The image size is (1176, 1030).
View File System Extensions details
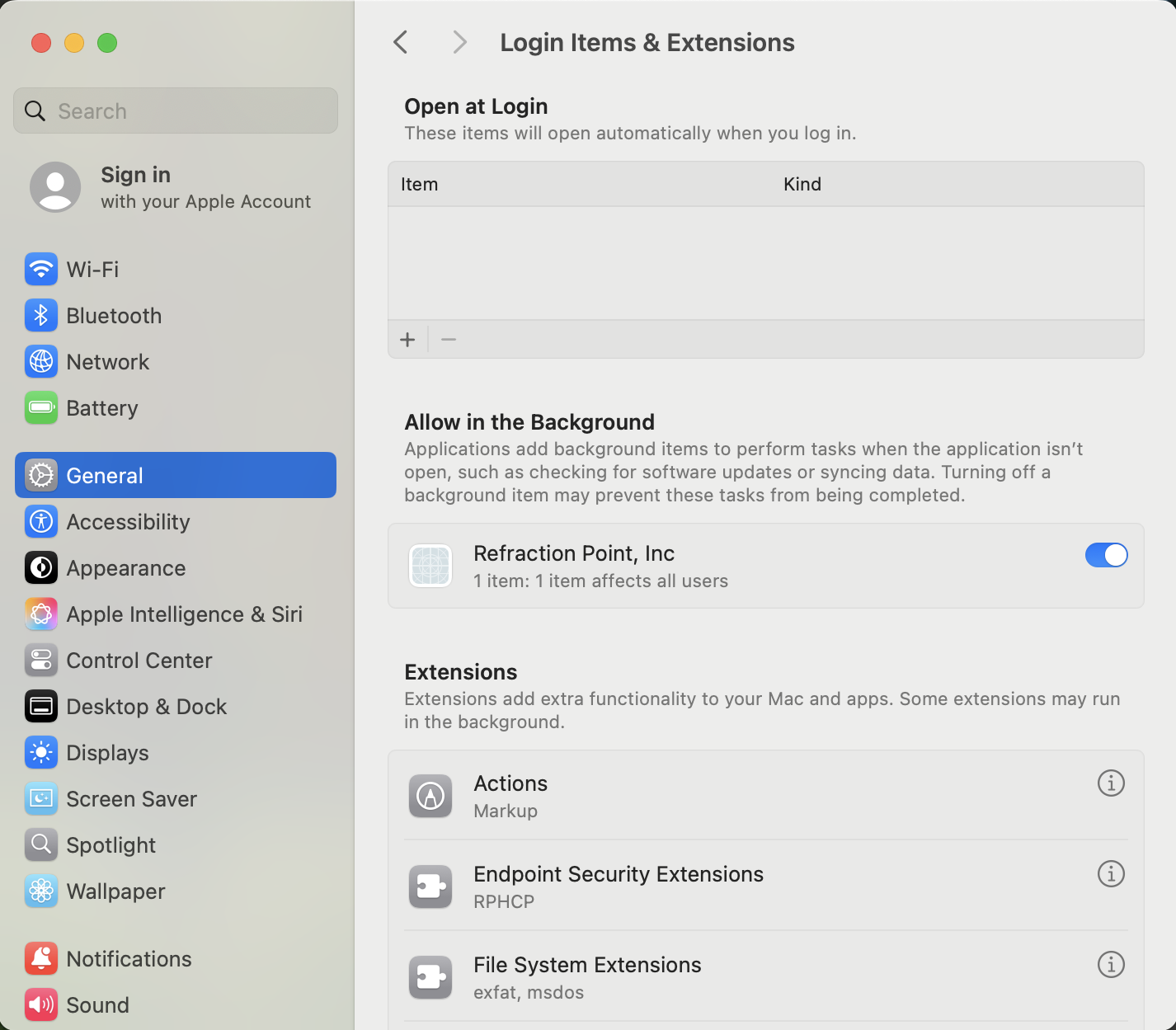[x=1111, y=964]
